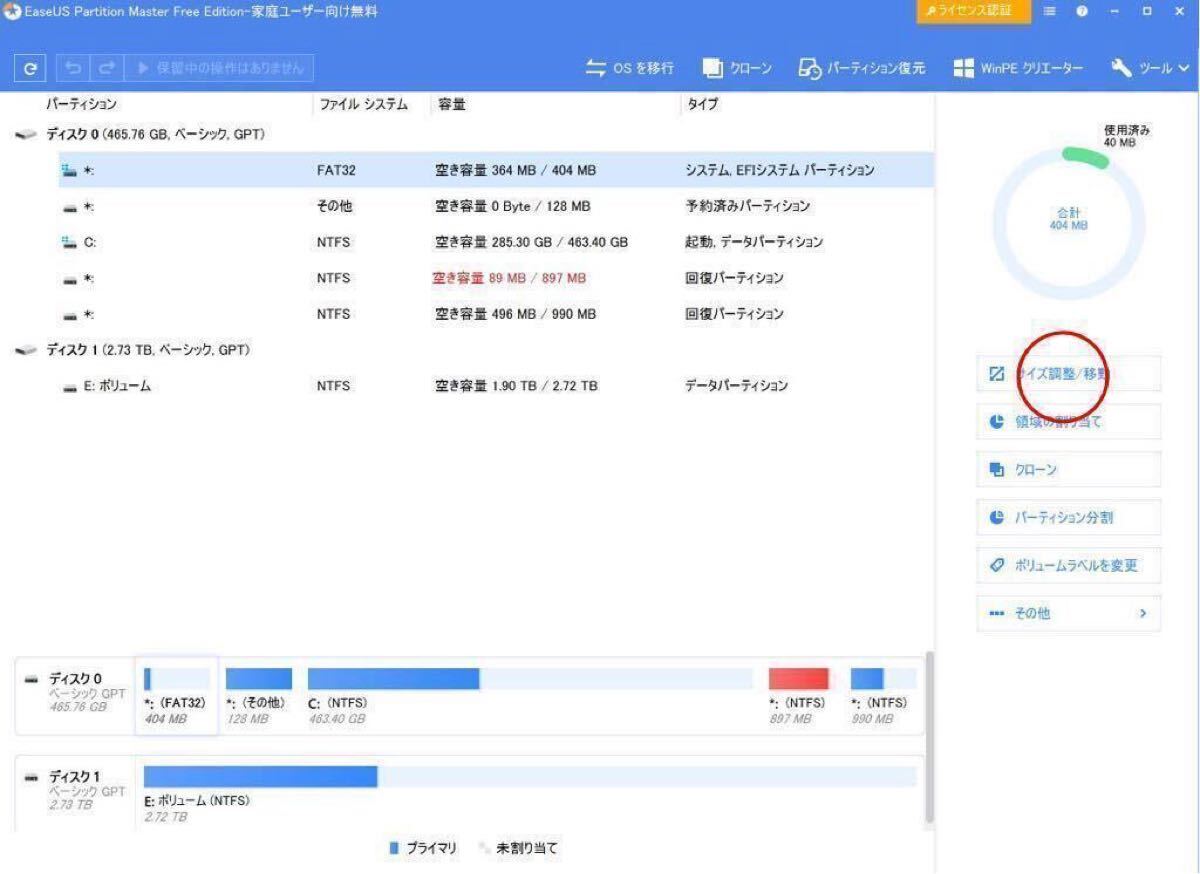Click the red 空き容量 89 MB / 897 MB text
The height and width of the screenshot is (874, 1200).
[509, 278]
